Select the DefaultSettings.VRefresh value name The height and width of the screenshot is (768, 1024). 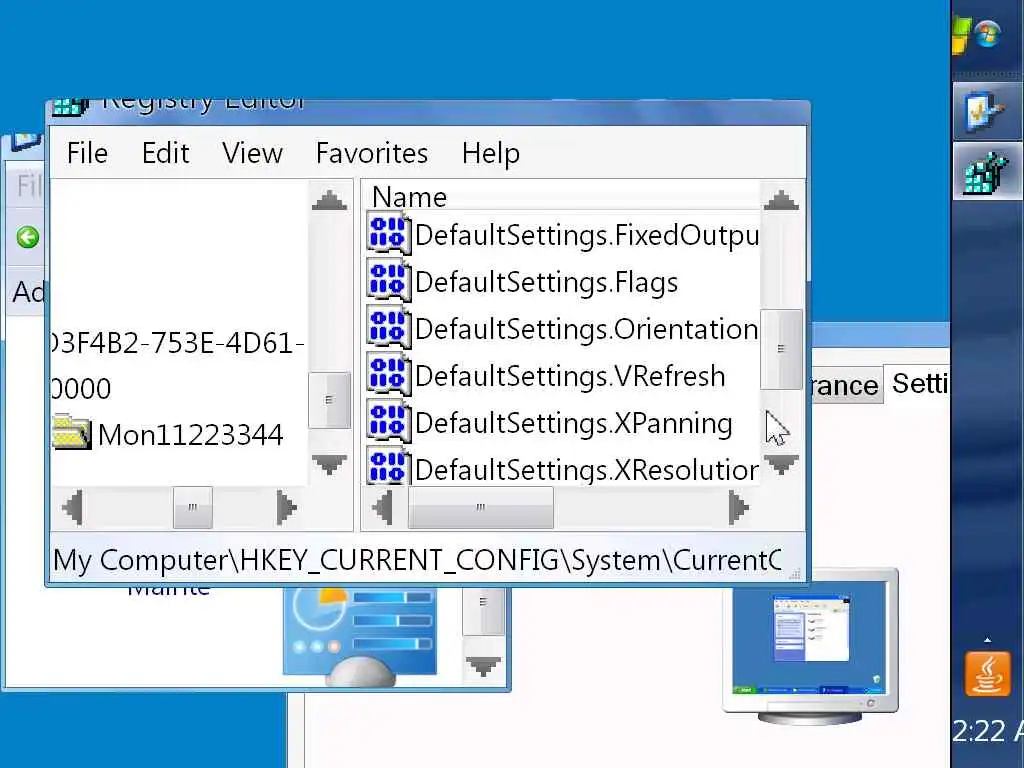click(570, 376)
